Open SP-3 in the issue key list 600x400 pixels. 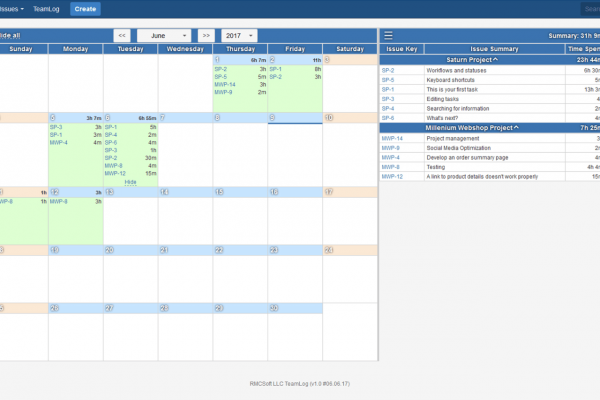388,99
